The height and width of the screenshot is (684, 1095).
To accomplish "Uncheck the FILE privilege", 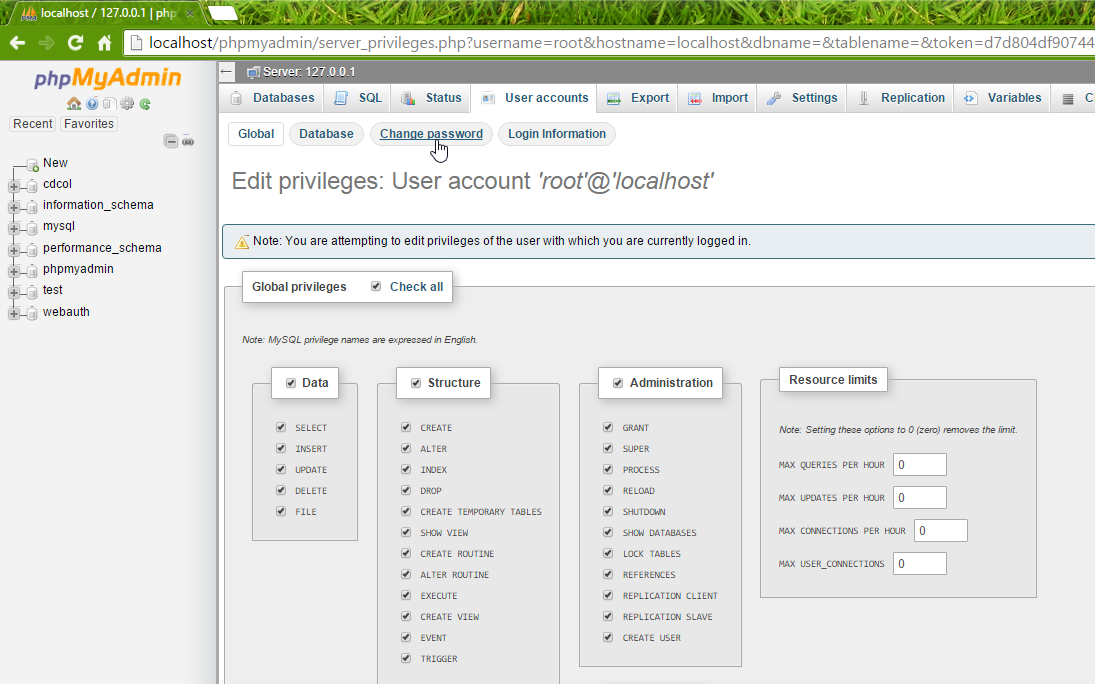I will (281, 511).
